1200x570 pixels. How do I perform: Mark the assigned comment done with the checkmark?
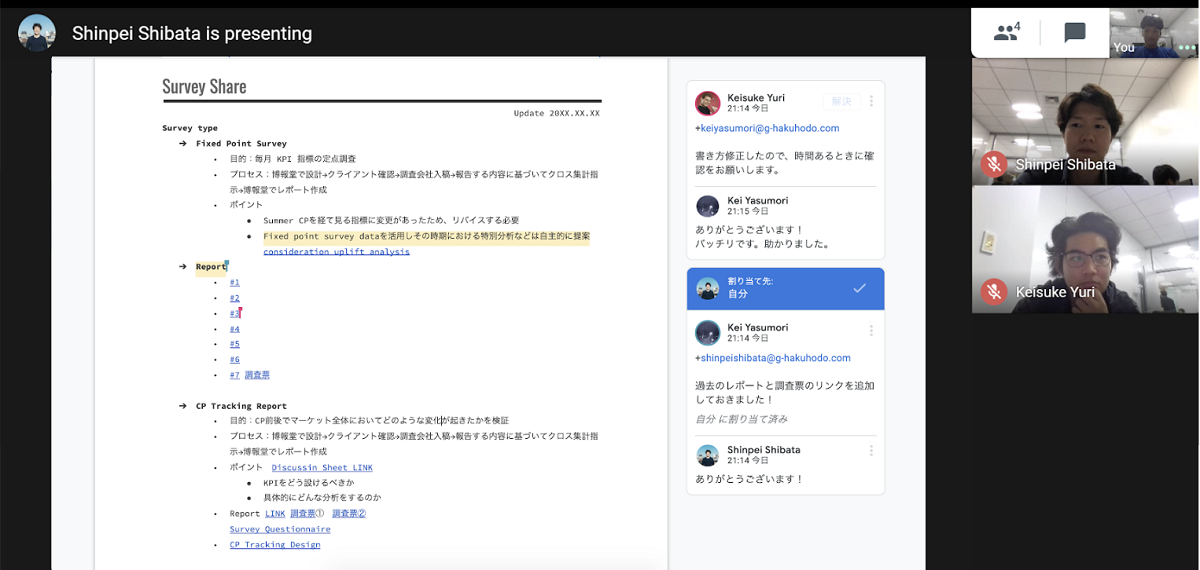(x=859, y=288)
